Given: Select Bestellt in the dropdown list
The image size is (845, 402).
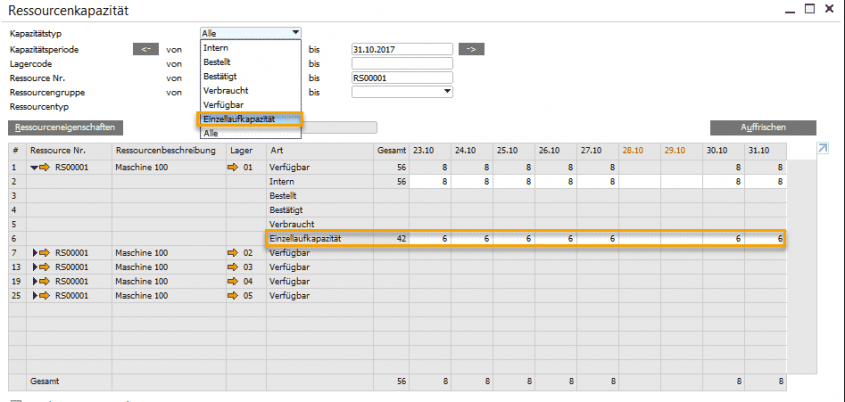Looking at the screenshot, I should click(251, 62).
